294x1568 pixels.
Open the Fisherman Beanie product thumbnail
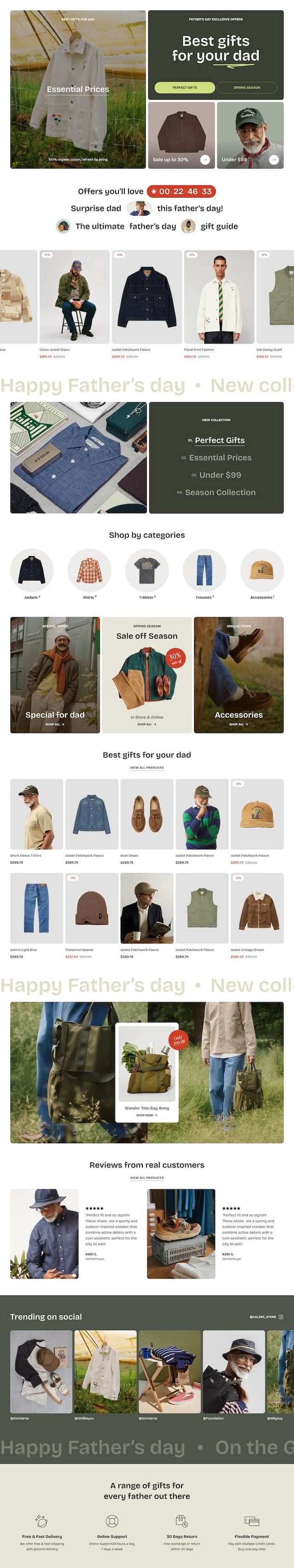92,908
